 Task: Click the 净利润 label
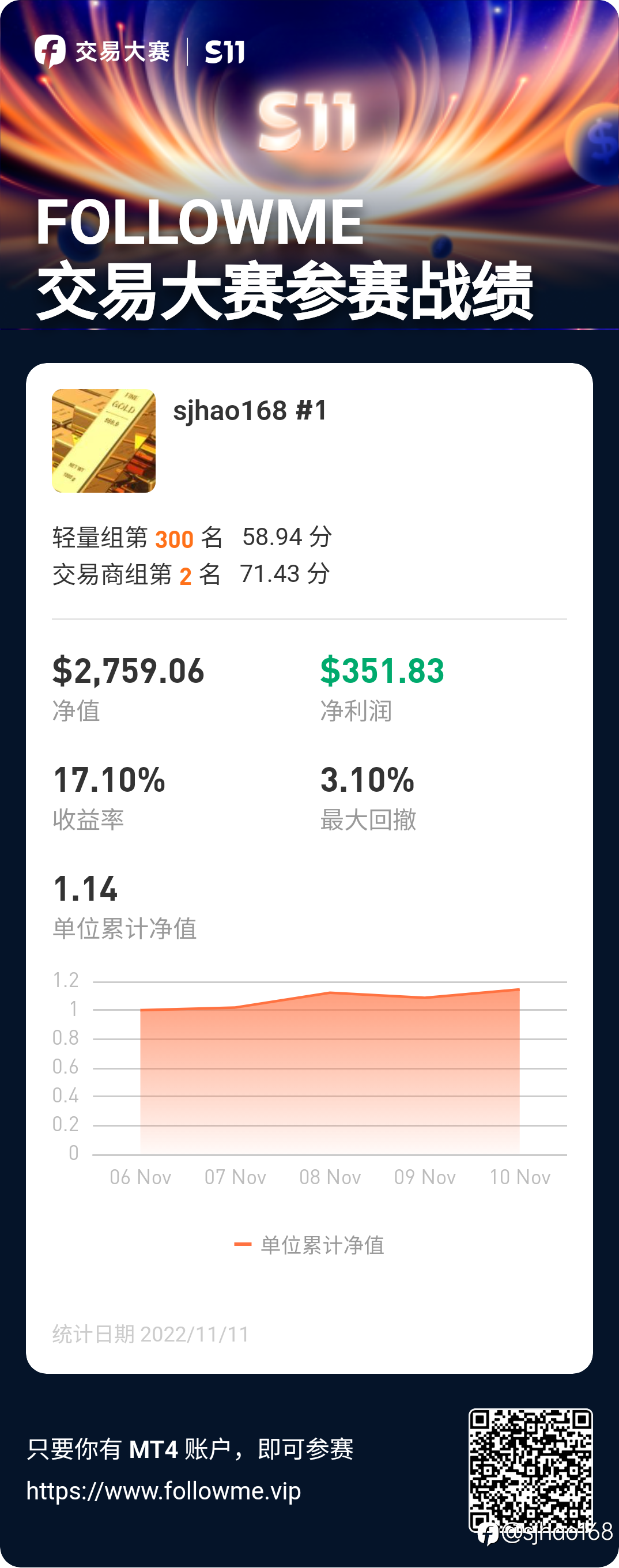pos(356,711)
